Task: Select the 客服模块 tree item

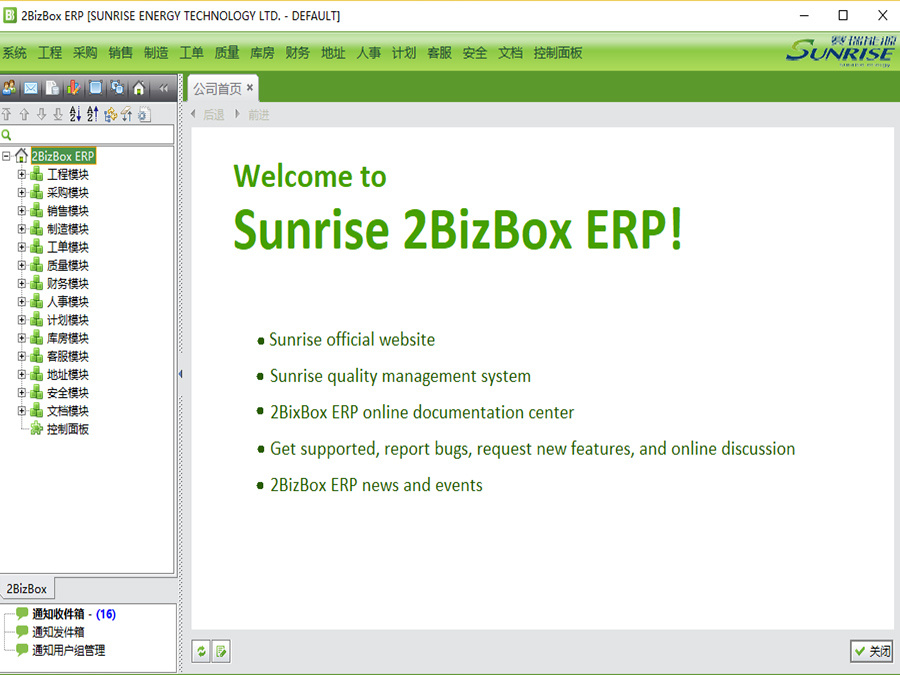Action: coord(68,356)
